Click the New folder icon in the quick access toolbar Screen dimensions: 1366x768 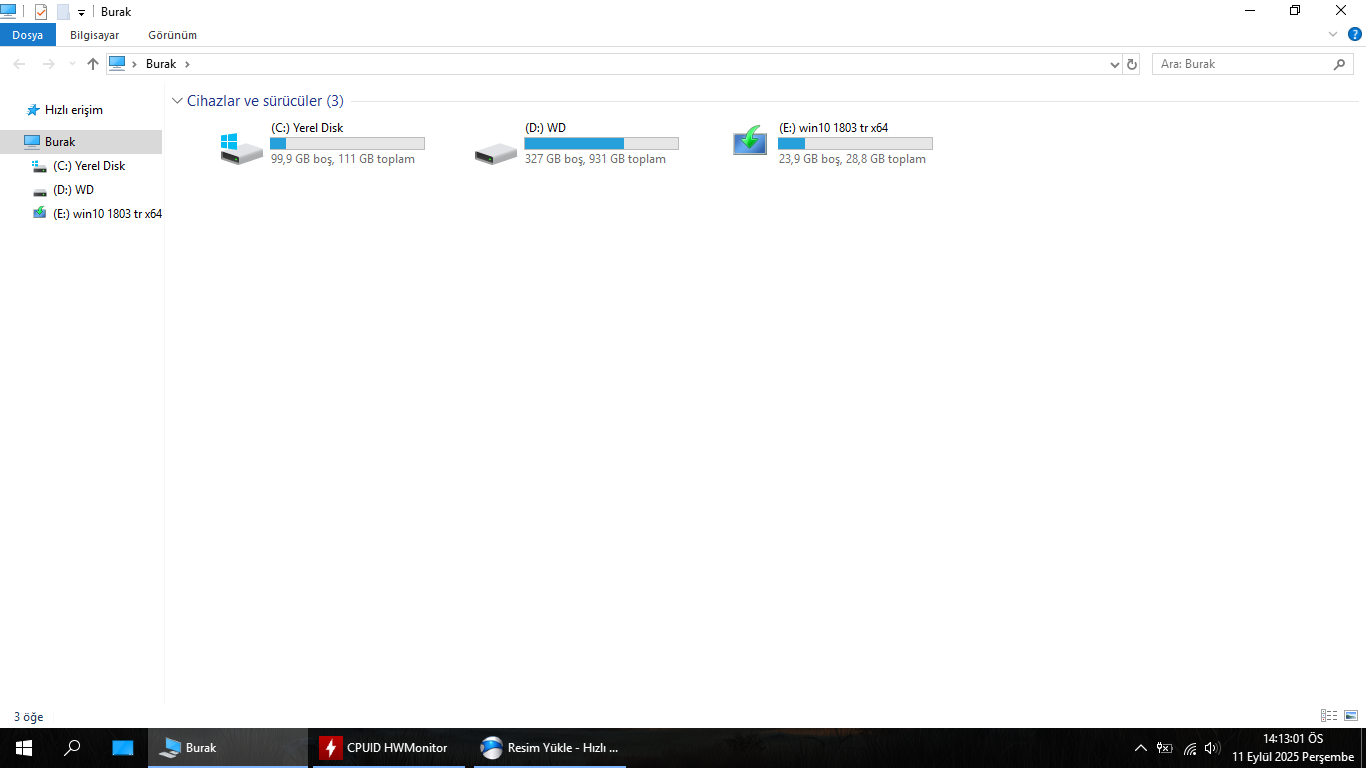[x=63, y=12]
